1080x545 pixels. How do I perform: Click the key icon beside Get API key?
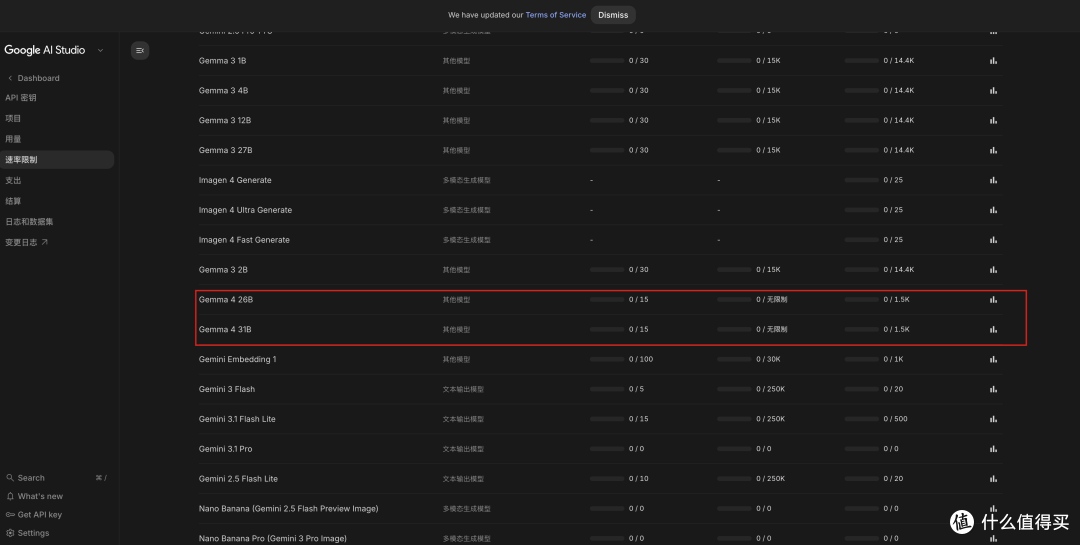click(x=10, y=515)
